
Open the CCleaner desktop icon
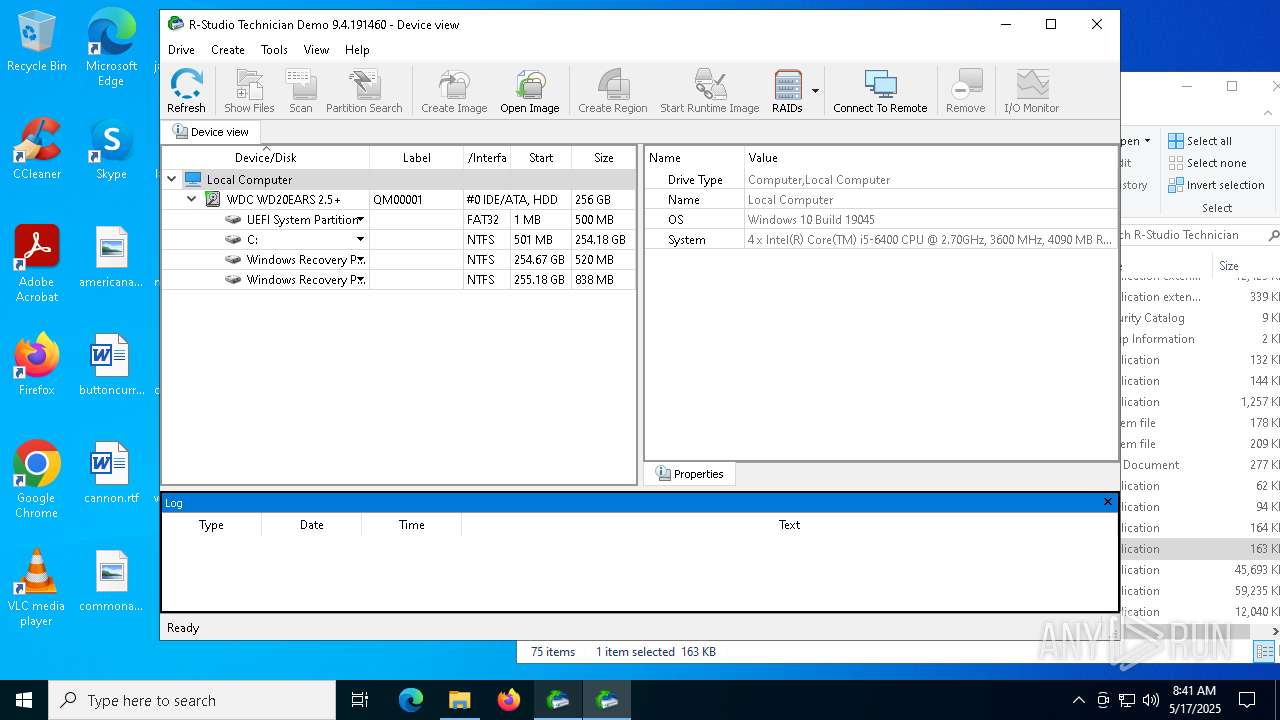(36, 149)
